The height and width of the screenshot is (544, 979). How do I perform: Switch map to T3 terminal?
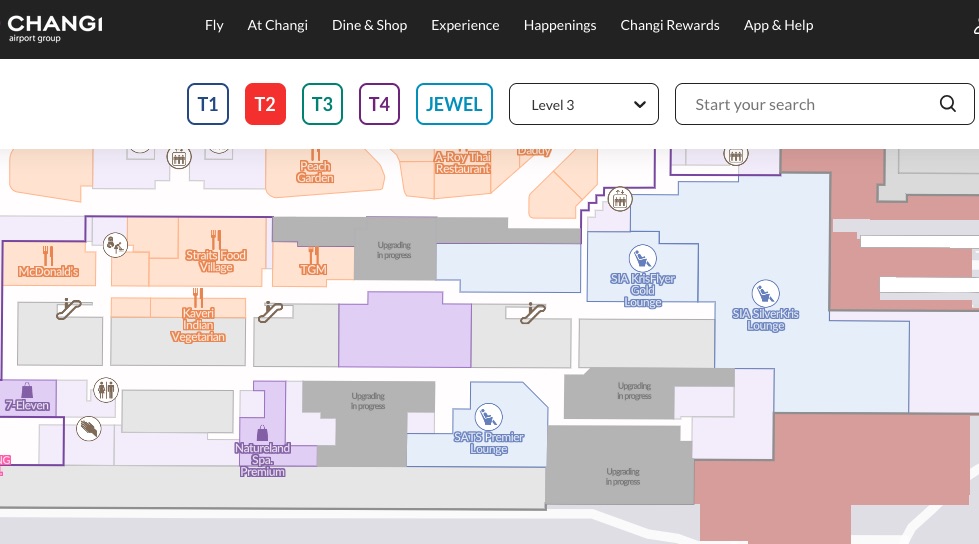[x=322, y=104]
